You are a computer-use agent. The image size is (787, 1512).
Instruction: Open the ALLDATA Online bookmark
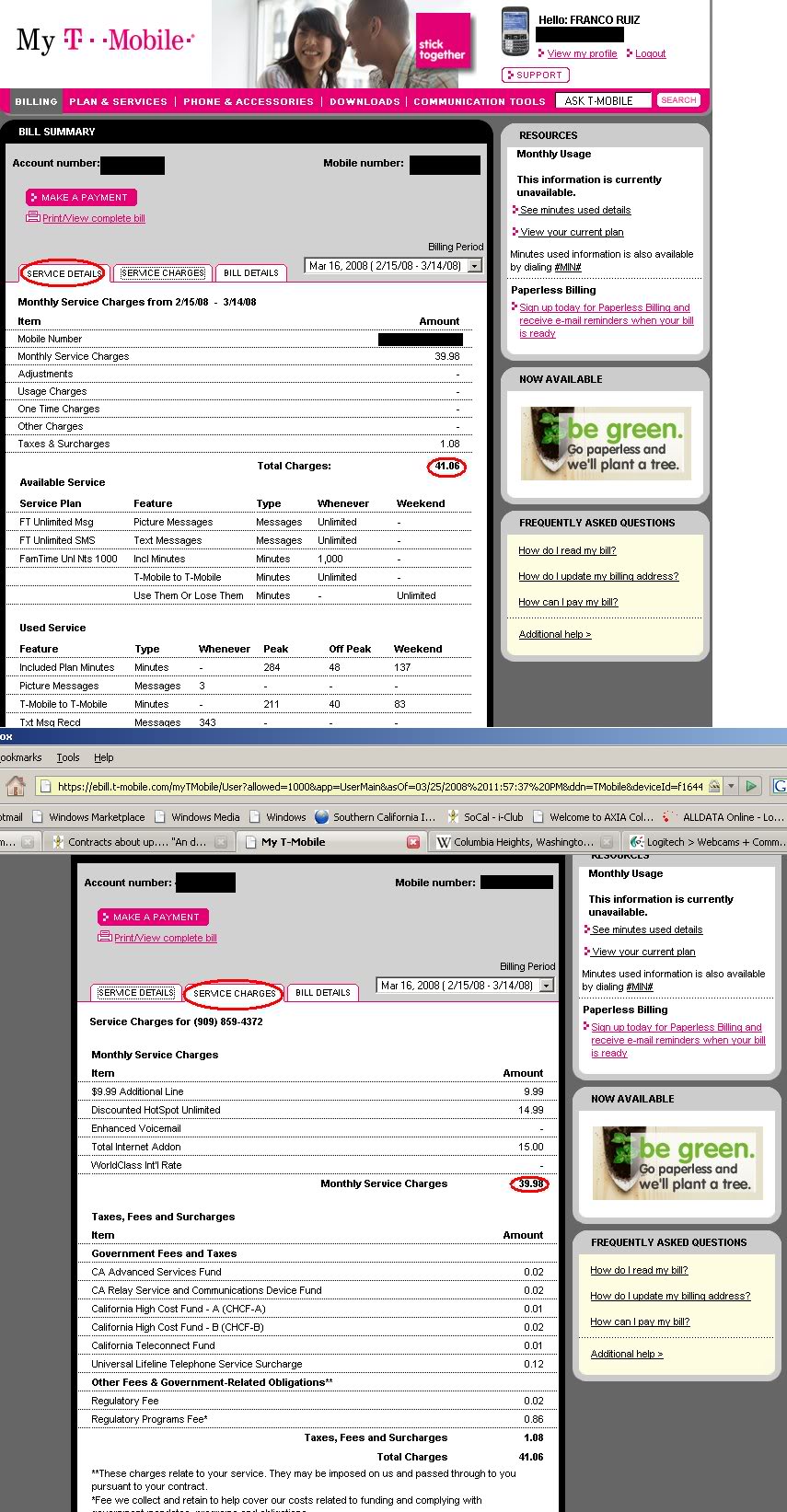pos(723,816)
